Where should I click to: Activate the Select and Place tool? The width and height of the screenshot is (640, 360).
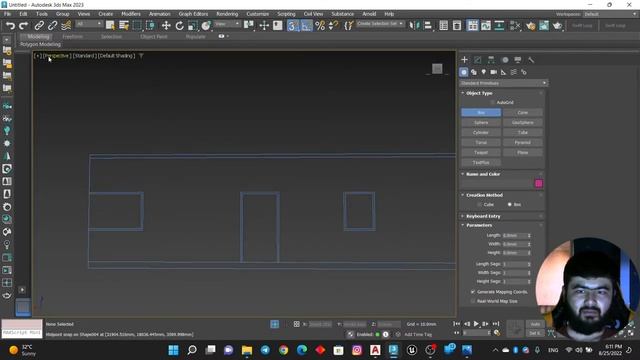[x=206, y=26]
